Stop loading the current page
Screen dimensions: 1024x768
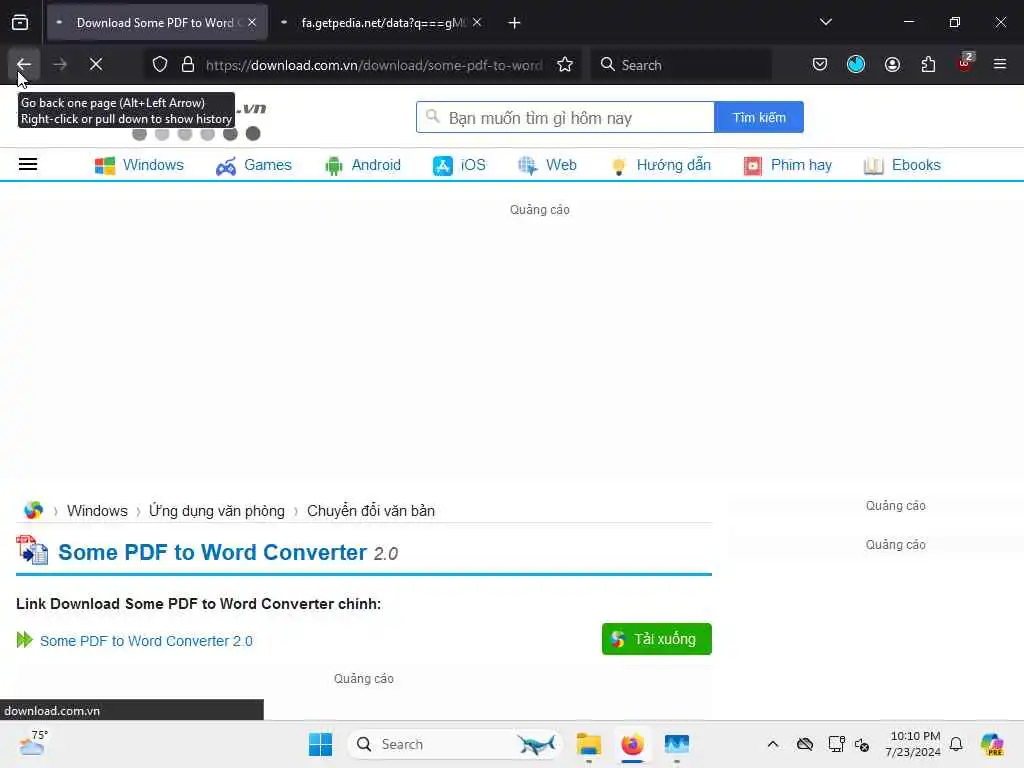click(96, 65)
